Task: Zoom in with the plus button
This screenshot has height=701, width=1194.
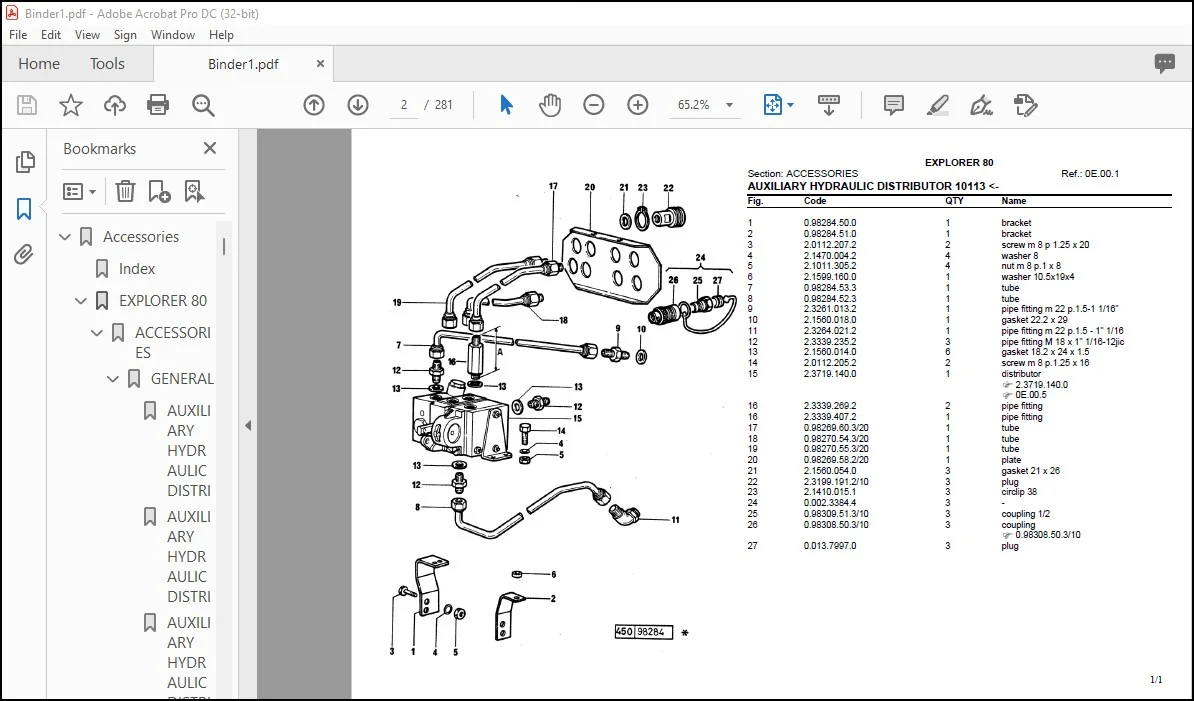Action: [638, 105]
